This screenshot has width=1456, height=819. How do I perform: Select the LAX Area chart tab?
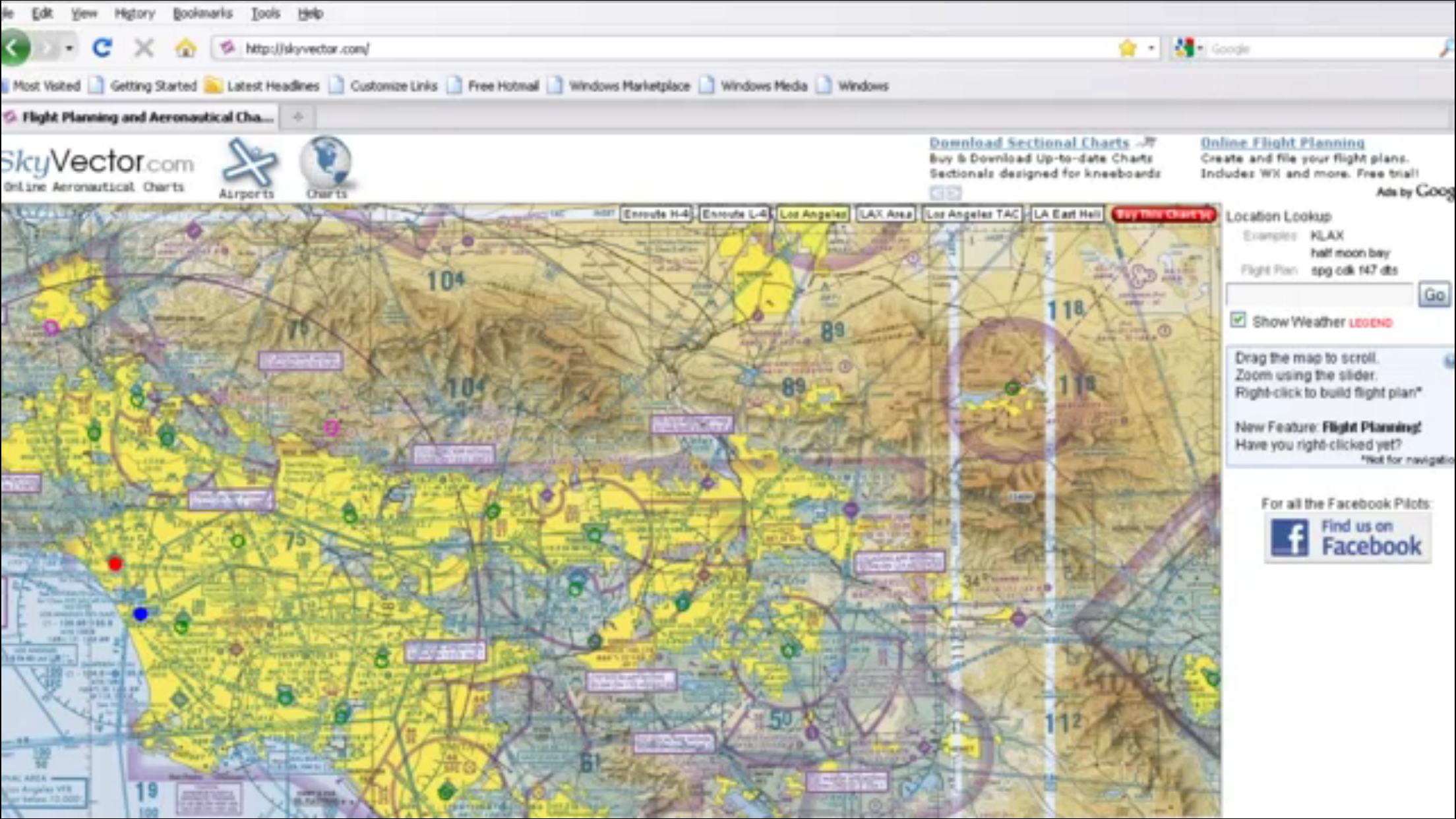click(885, 214)
